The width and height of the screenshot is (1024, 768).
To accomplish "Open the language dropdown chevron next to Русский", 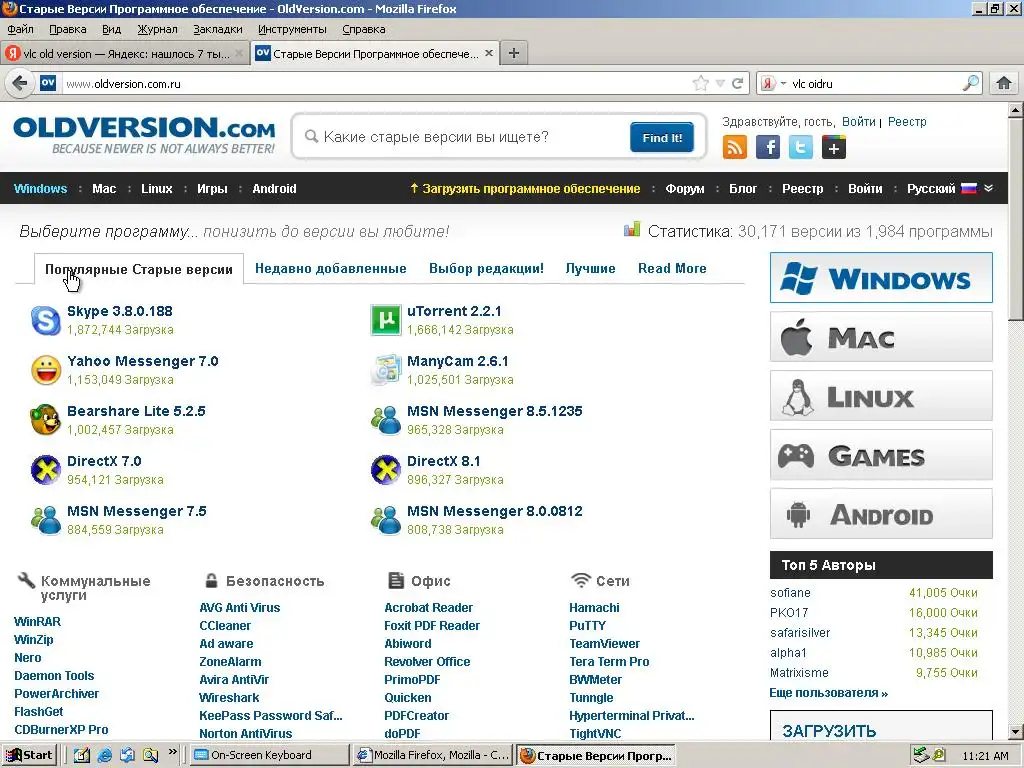I will coord(989,188).
